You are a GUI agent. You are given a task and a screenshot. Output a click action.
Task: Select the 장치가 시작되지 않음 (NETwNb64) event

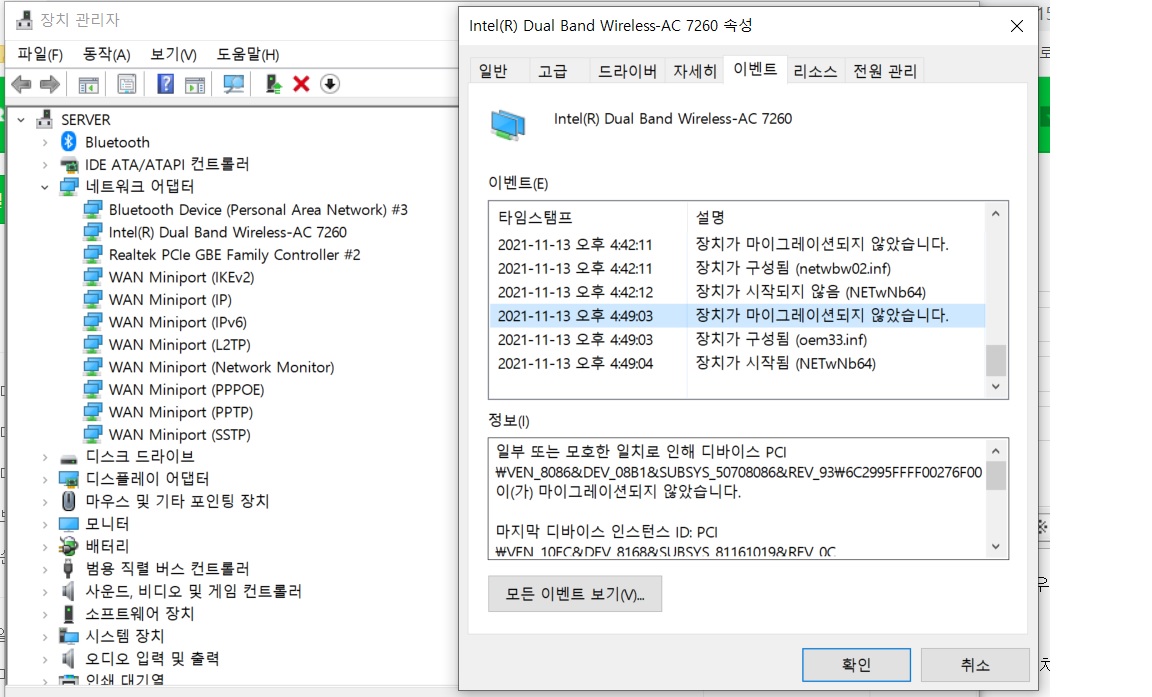coord(737,292)
